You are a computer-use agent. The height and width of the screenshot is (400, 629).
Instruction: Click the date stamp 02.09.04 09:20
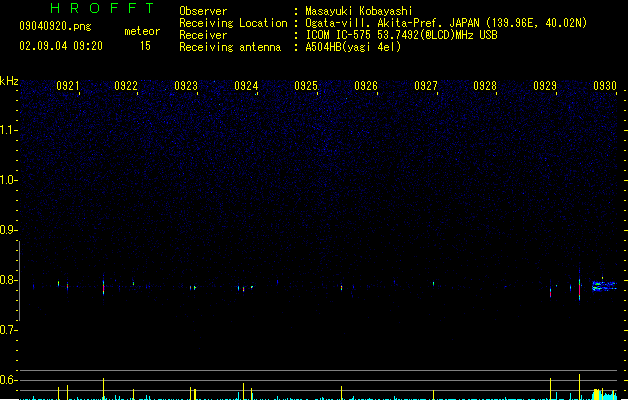61,46
